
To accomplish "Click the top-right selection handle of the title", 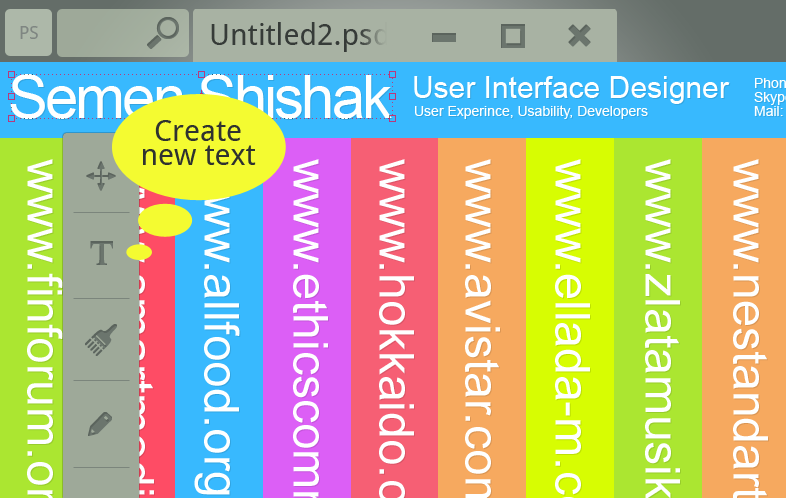I will (x=392, y=74).
